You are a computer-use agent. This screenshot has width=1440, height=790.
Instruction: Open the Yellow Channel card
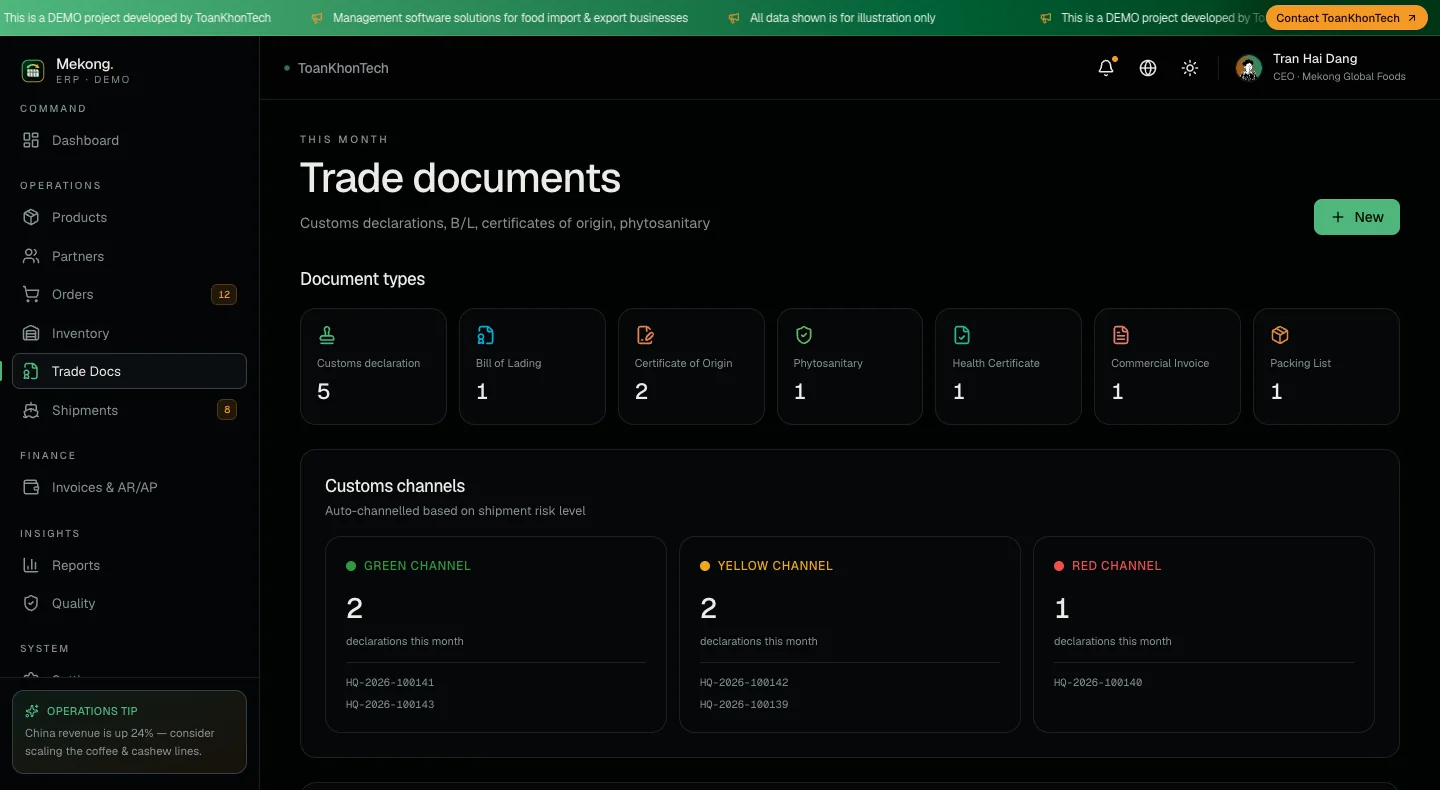pyautogui.click(x=850, y=635)
